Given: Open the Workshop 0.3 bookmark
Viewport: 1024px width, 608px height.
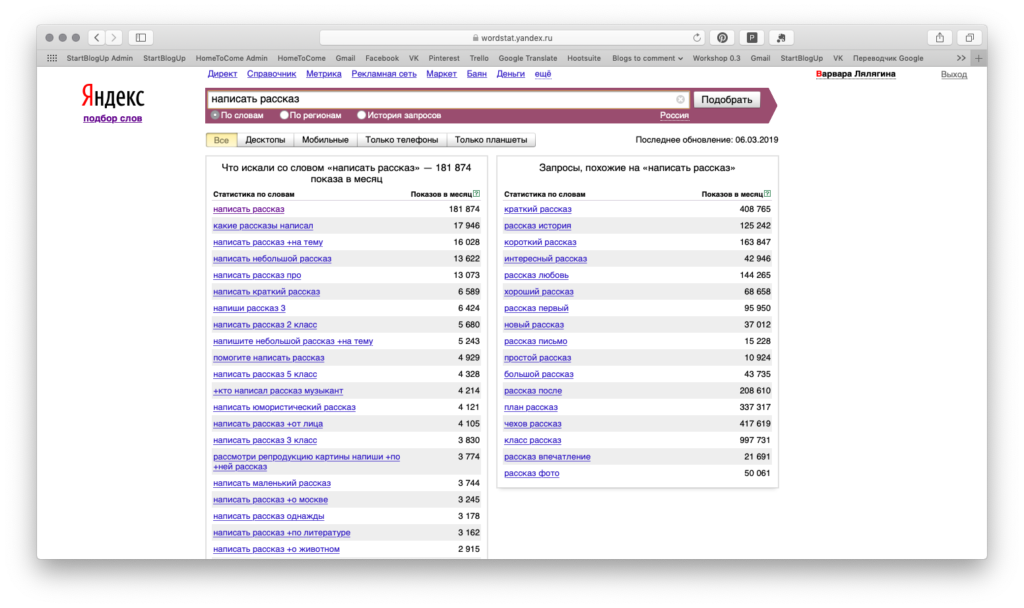Looking at the screenshot, I should point(716,58).
